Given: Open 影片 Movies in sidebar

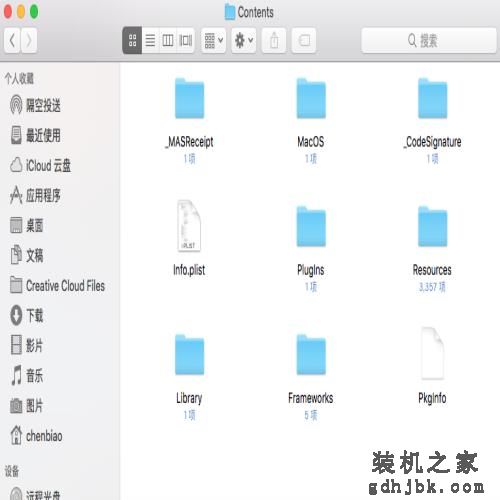Looking at the screenshot, I should click(x=27, y=345).
